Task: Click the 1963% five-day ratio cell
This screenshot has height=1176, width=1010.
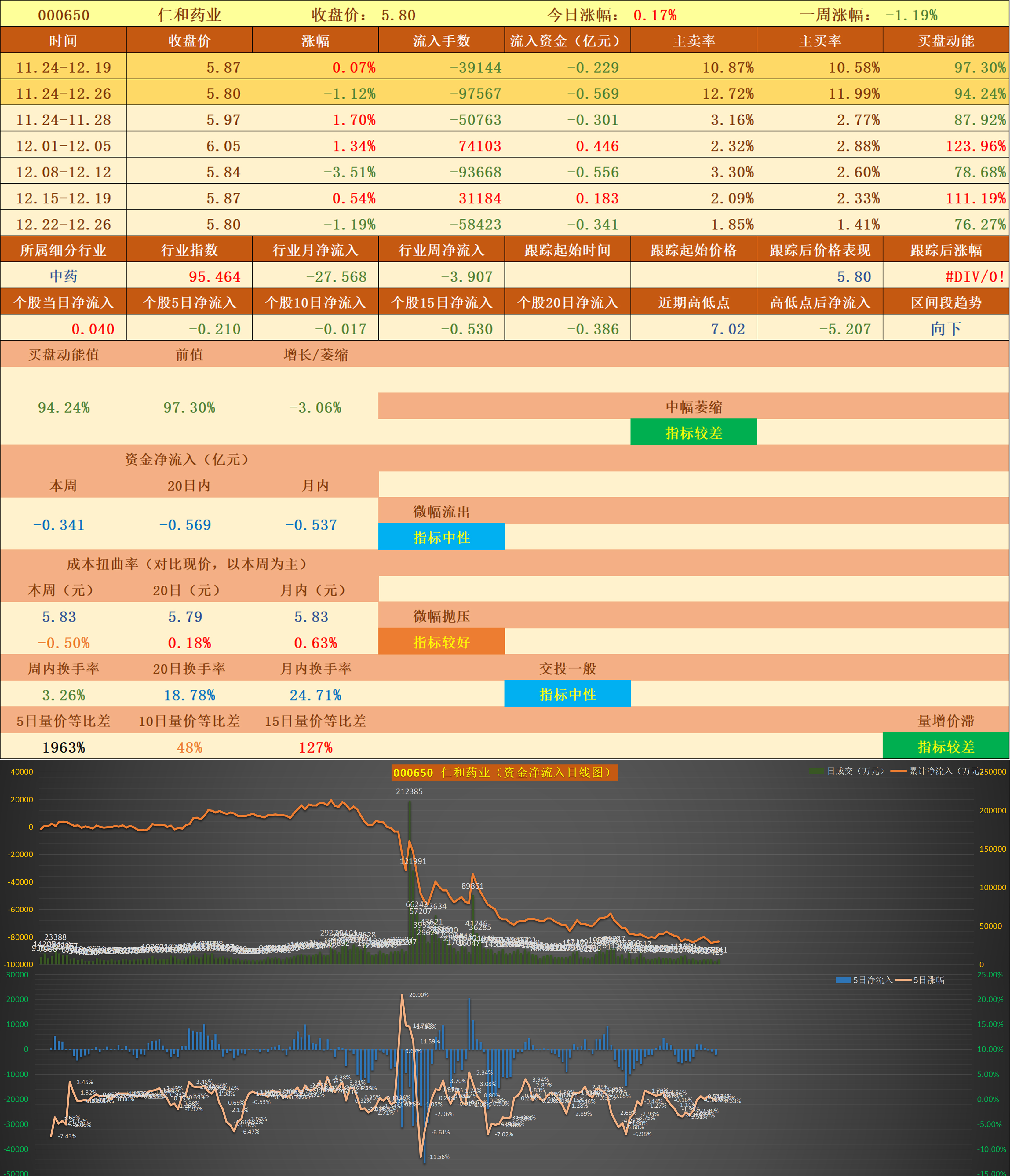Action: pos(64,747)
